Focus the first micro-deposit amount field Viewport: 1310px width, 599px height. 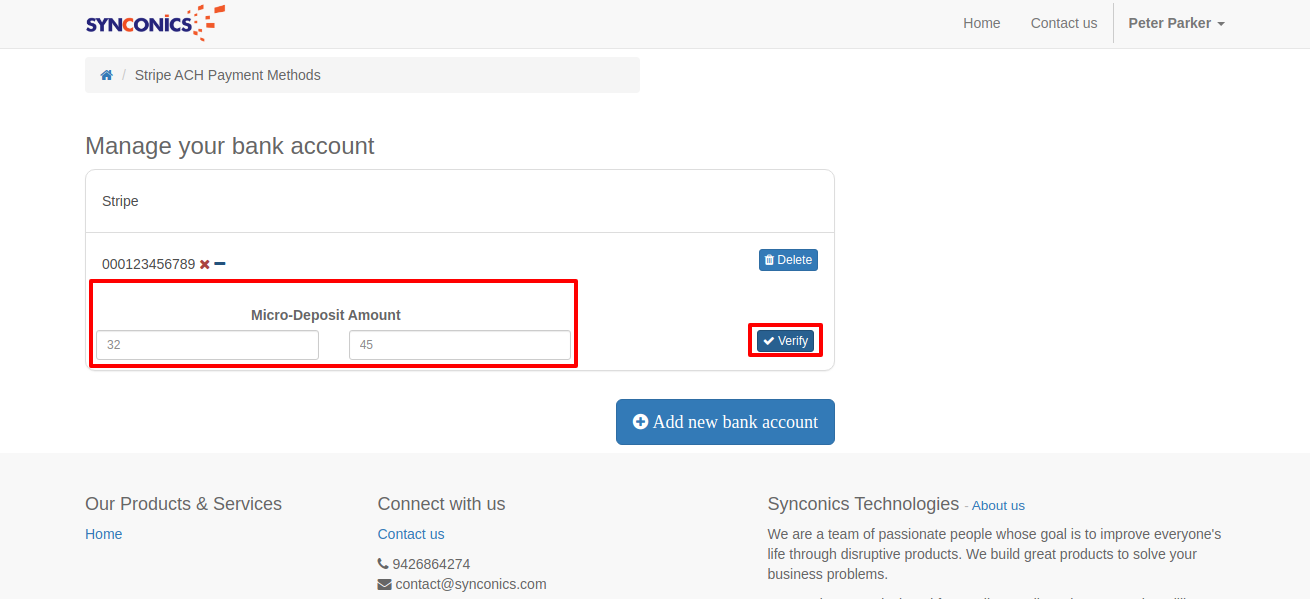click(x=207, y=345)
